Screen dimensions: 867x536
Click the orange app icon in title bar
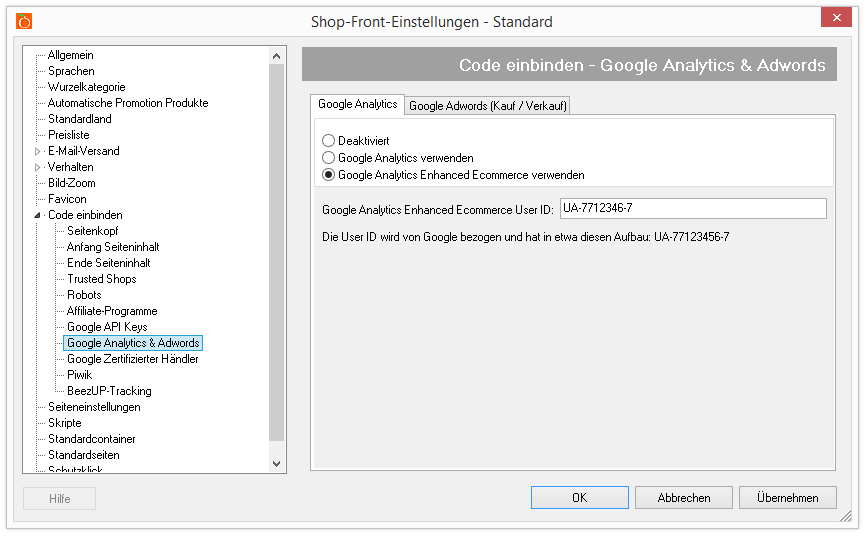coord(24,21)
